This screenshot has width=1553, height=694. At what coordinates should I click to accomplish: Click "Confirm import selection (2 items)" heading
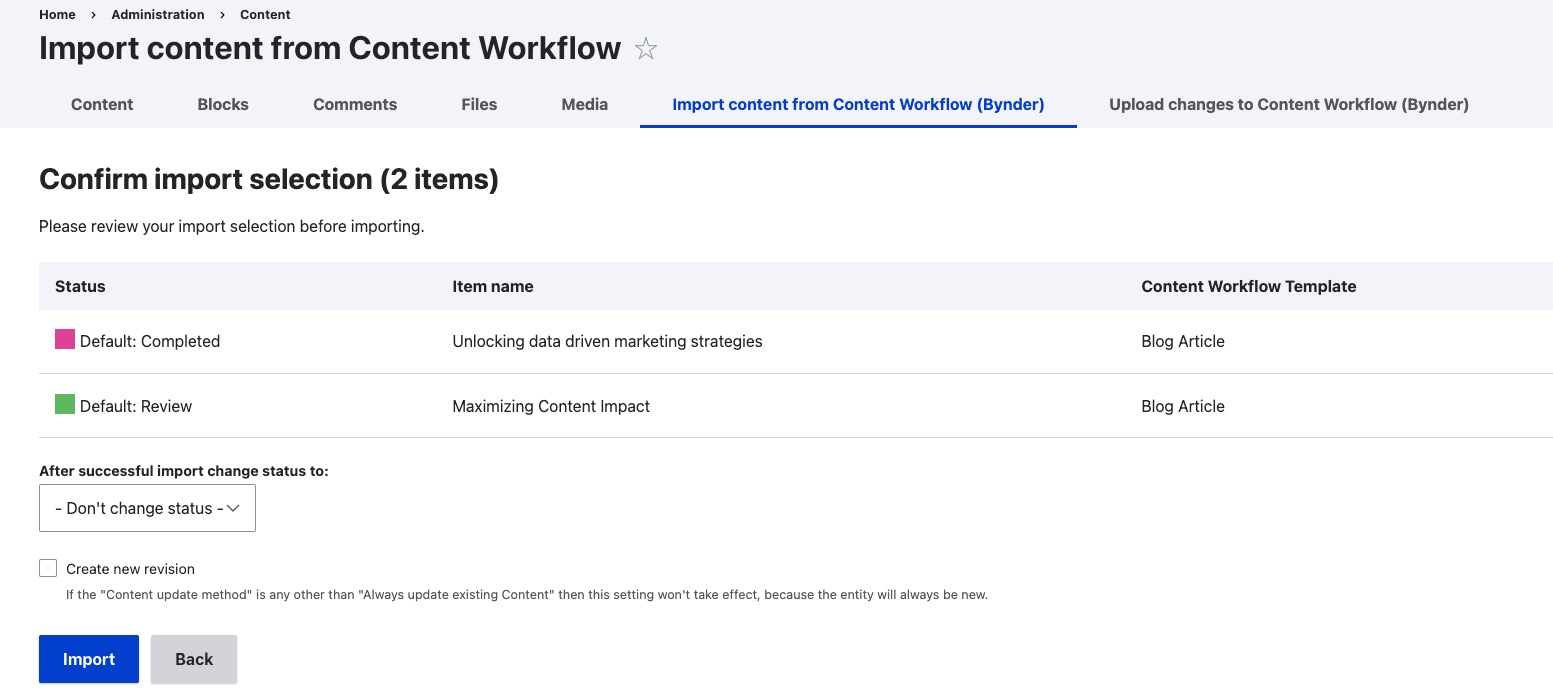click(269, 179)
